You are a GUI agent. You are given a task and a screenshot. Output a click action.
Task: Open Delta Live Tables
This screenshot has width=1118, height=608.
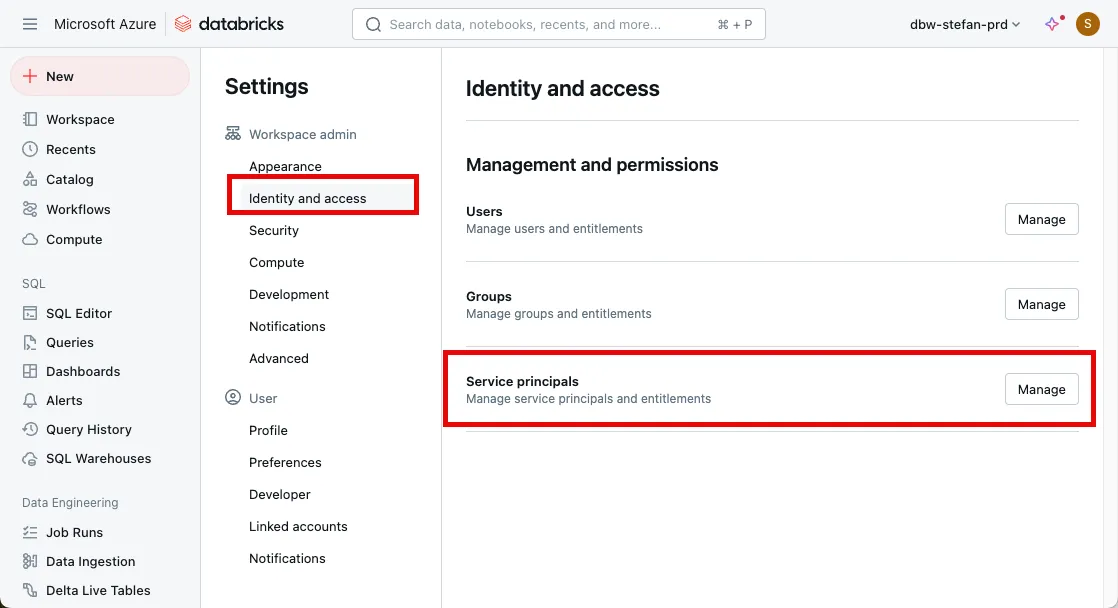point(98,590)
